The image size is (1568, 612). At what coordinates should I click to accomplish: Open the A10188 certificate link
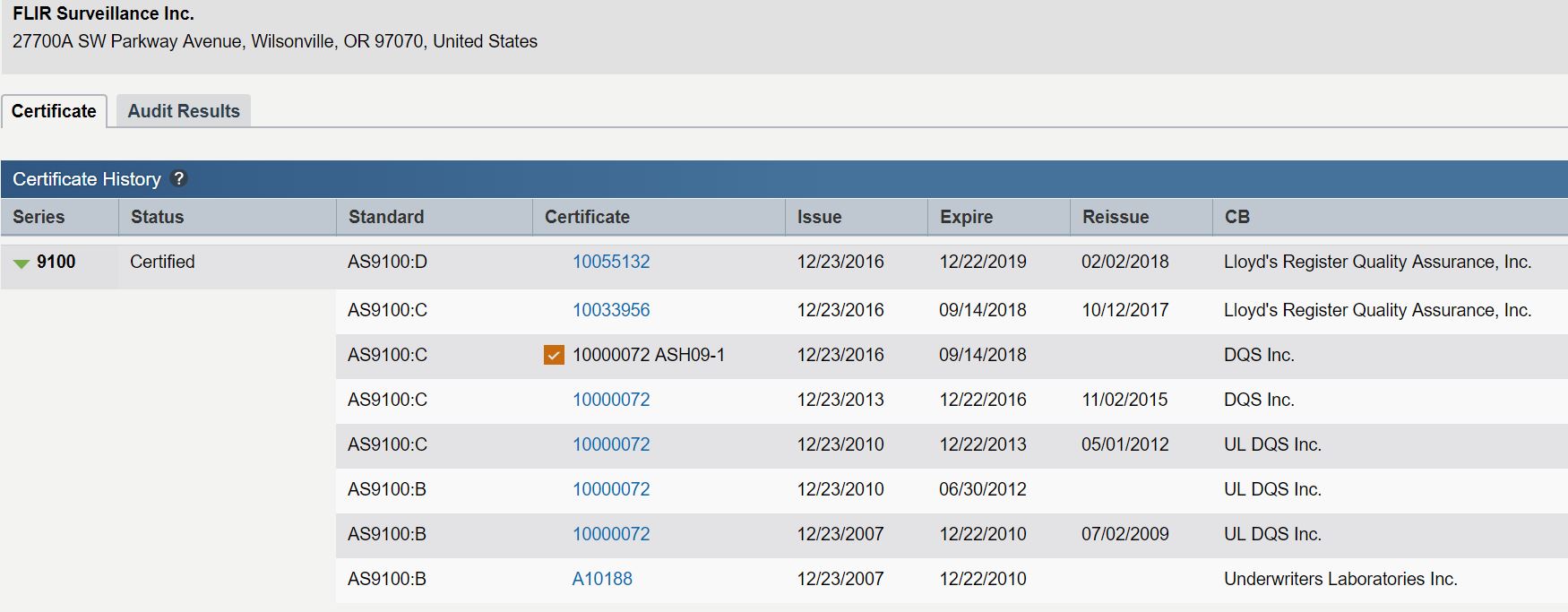[602, 579]
